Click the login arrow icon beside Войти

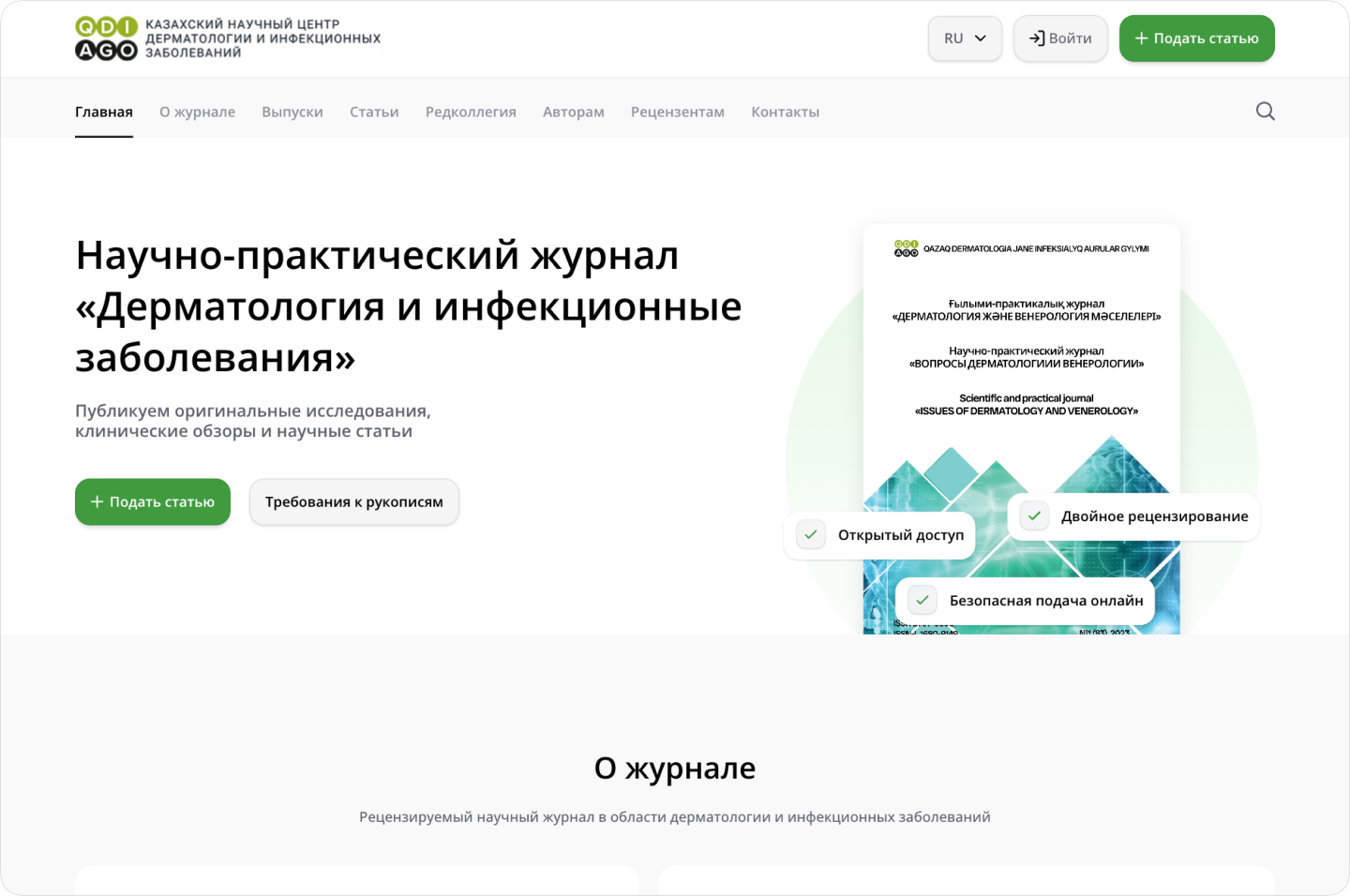coord(1037,38)
